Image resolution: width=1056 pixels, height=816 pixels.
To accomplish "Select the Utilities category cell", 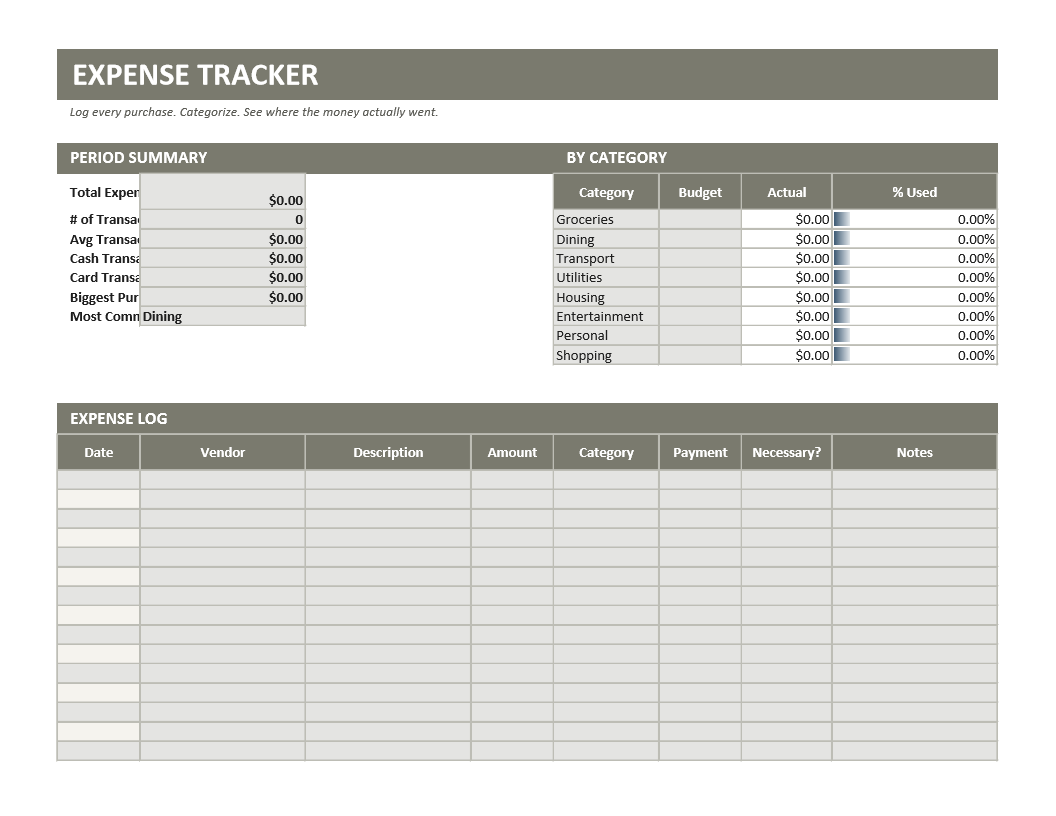I will pyautogui.click(x=606, y=277).
